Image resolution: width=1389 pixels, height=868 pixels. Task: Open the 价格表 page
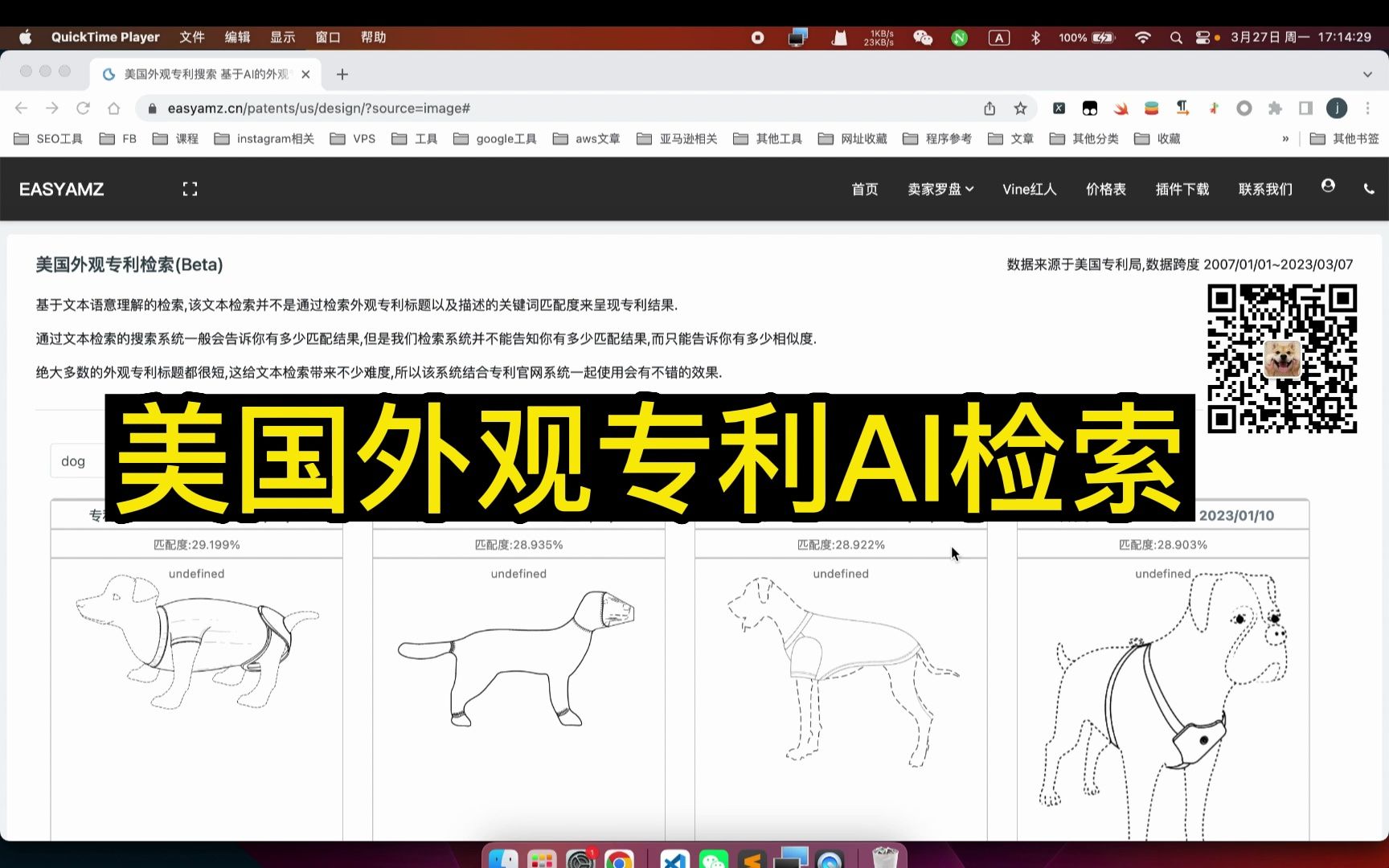coord(1106,189)
